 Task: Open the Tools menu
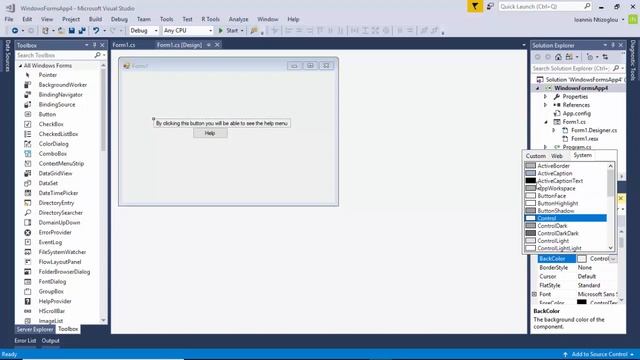tap(166, 19)
